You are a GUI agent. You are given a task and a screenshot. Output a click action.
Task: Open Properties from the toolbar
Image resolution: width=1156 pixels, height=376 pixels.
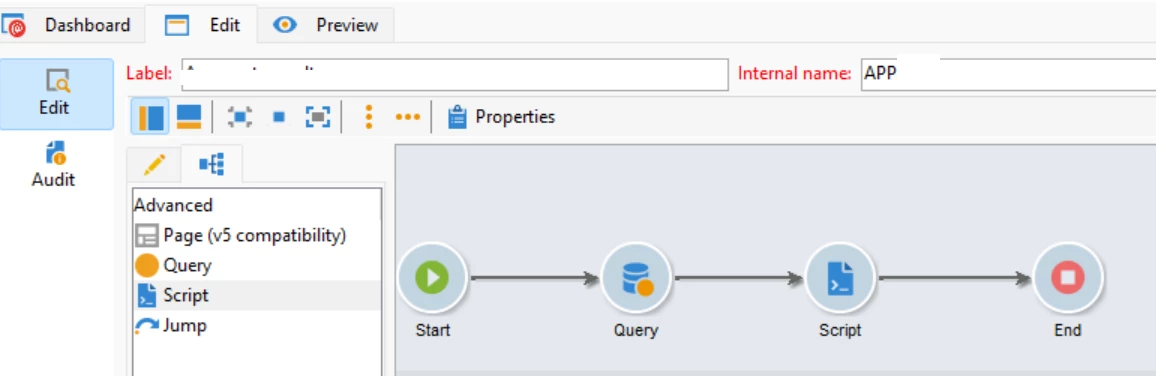click(x=501, y=116)
